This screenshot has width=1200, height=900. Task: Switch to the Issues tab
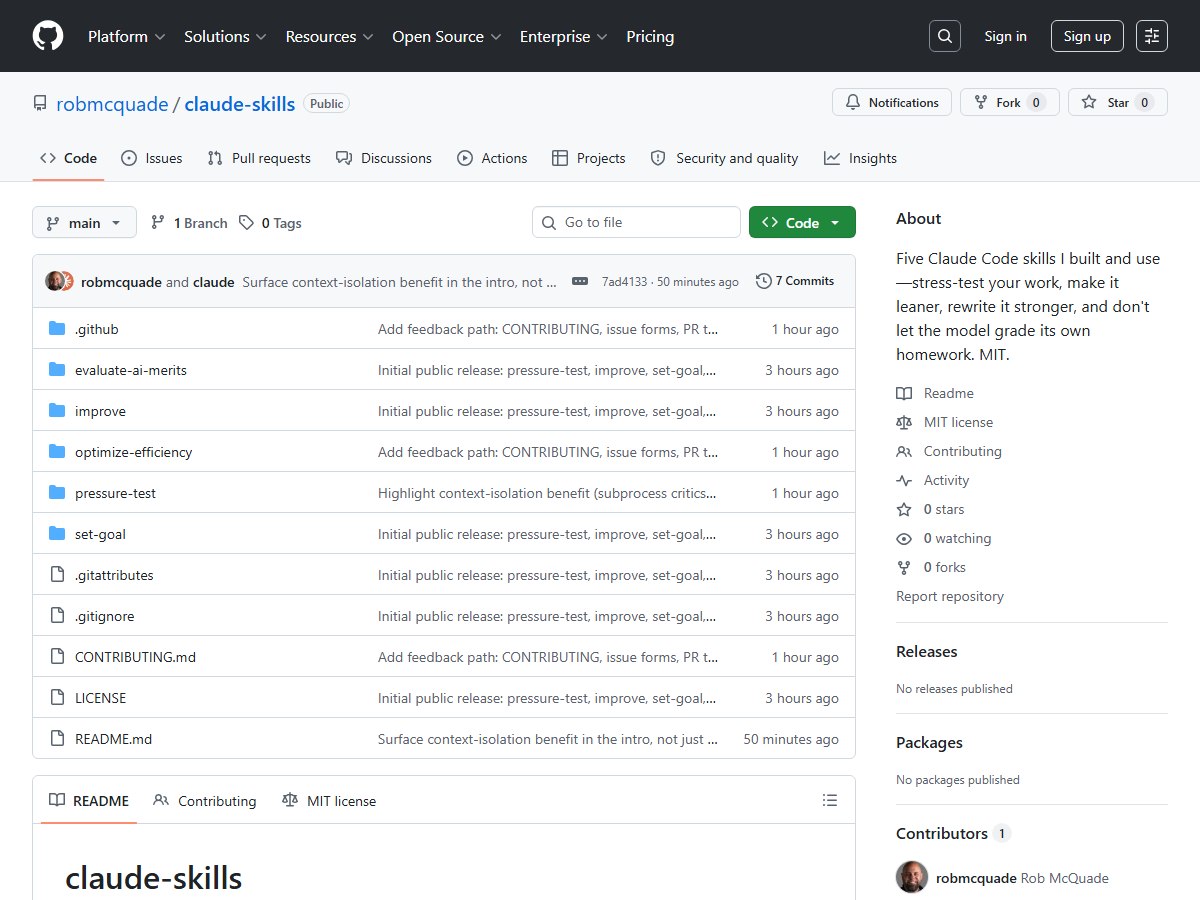tap(152, 158)
